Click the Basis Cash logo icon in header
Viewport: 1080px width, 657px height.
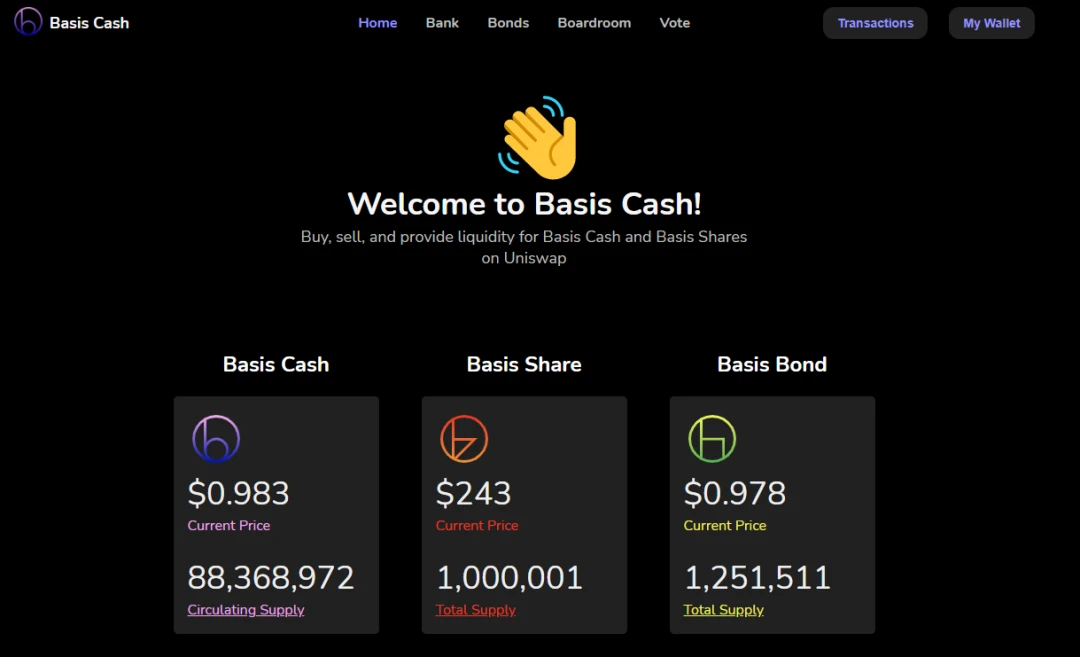28,21
